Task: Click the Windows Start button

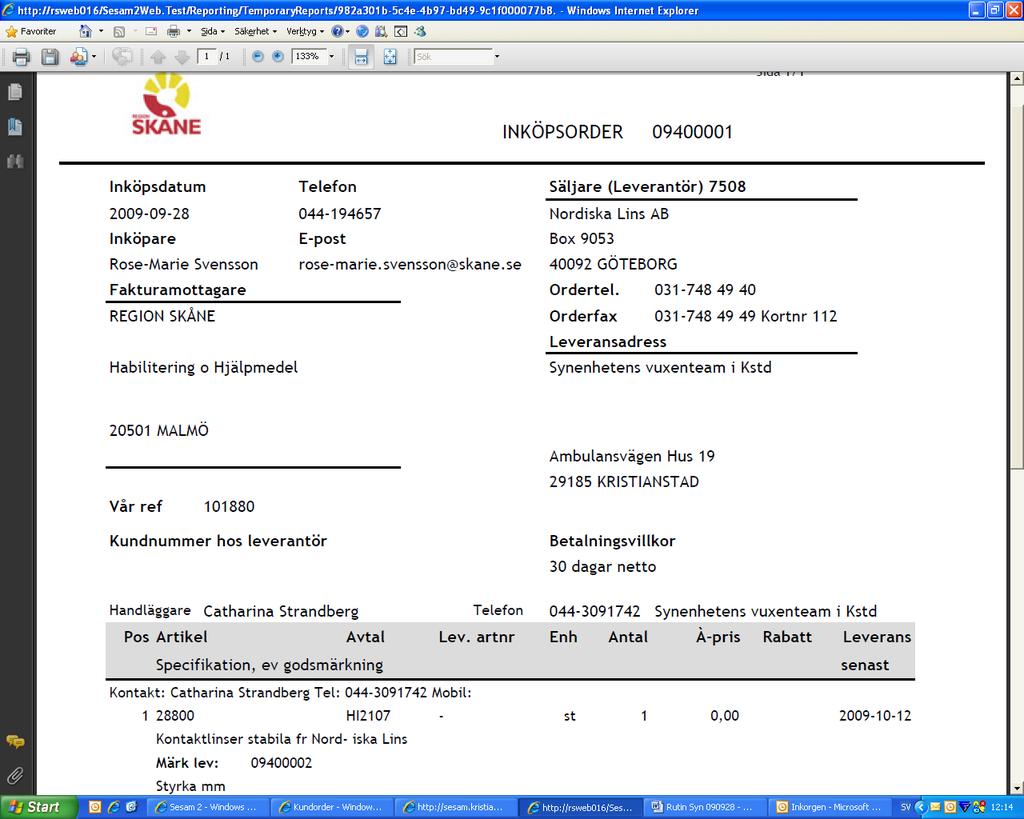Action: click(39, 807)
